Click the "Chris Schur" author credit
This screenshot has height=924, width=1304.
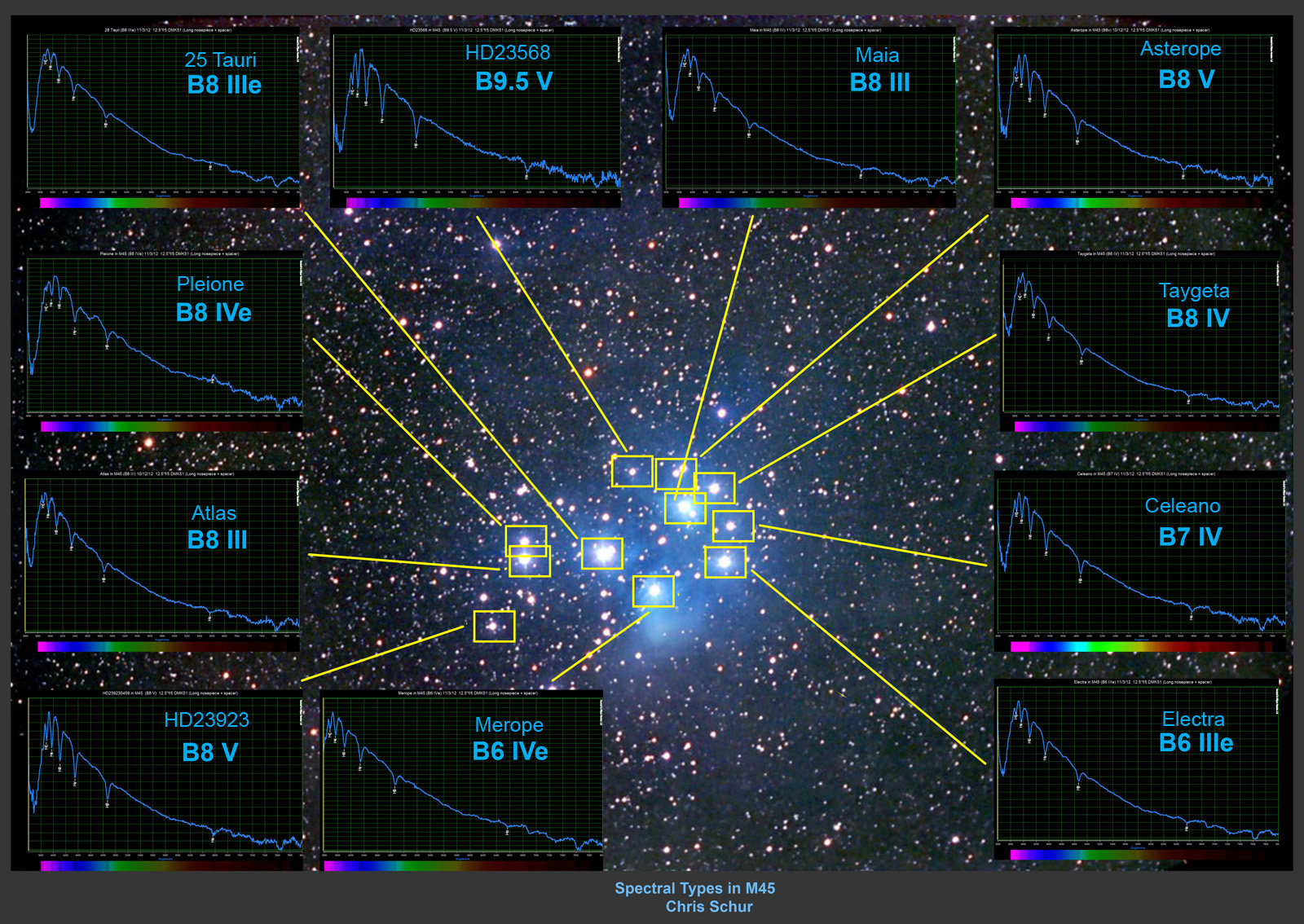[x=708, y=907]
